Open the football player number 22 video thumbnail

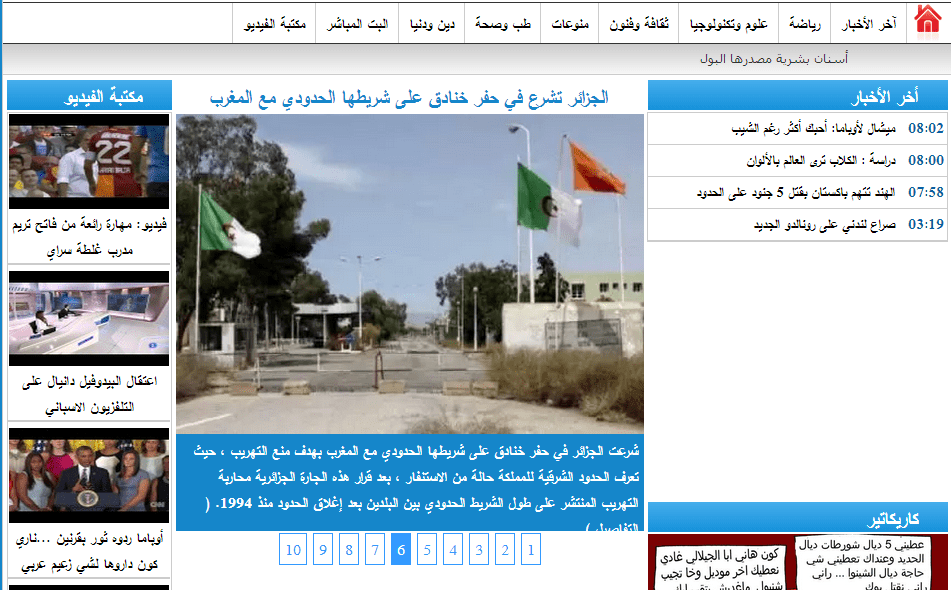pyautogui.click(x=89, y=161)
